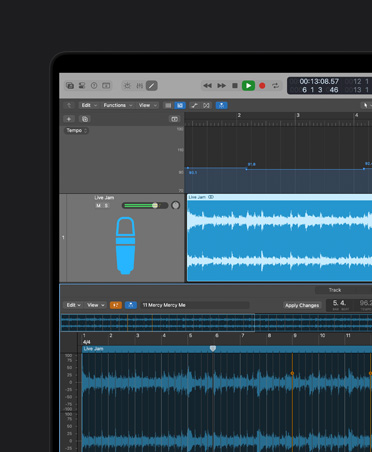Image resolution: width=372 pixels, height=452 pixels.
Task: Click the track header options icon above Tempo lane
Action: (174, 119)
